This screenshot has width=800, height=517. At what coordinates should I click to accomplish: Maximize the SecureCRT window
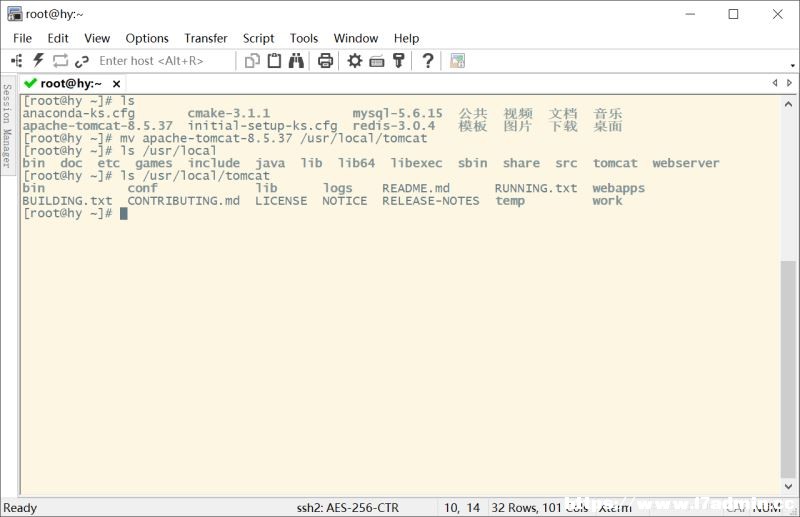point(733,14)
